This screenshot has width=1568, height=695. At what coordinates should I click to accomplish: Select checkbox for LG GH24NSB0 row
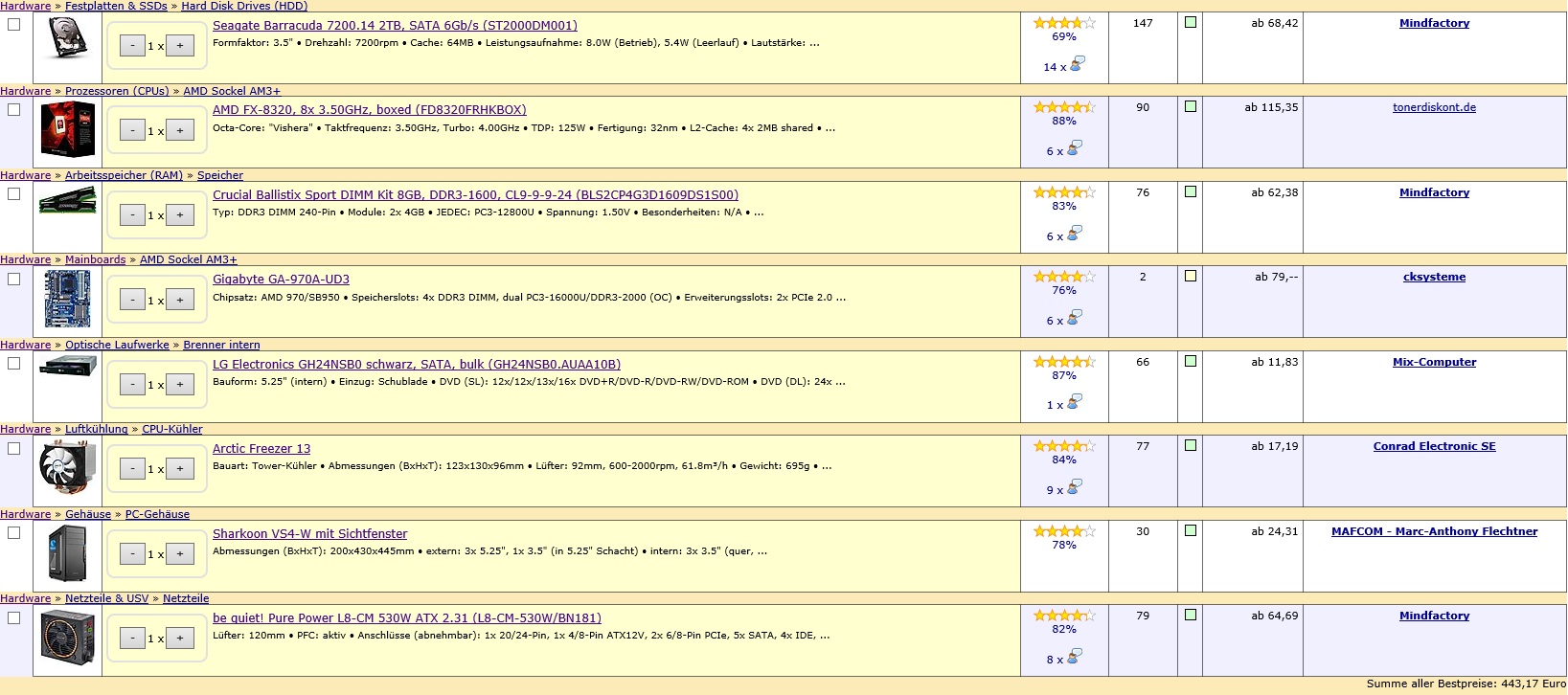pyautogui.click(x=13, y=363)
